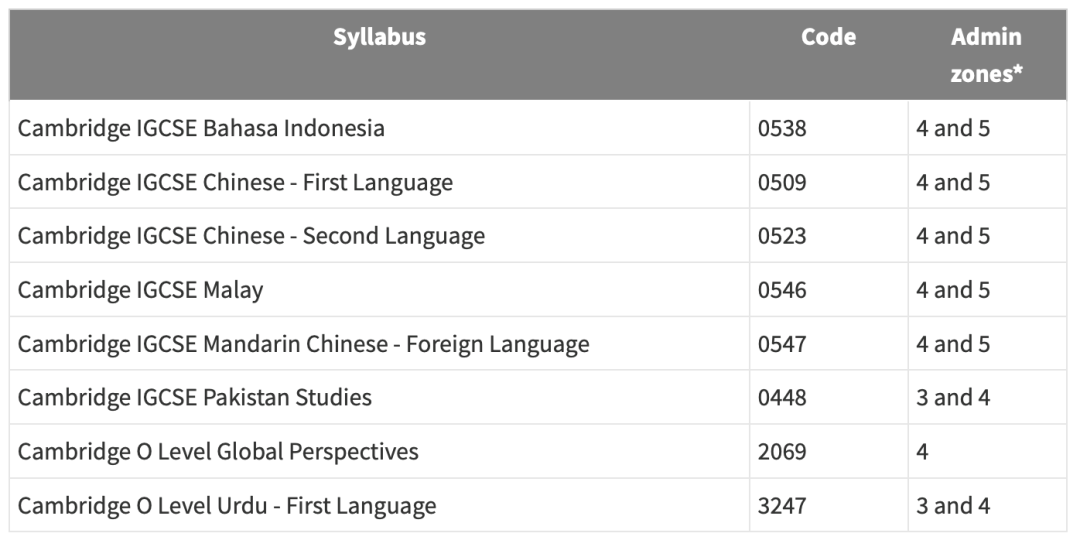This screenshot has width=1080, height=540.
Task: Select Cambridge O Level Urdu - First Language
Action: [x=227, y=506]
